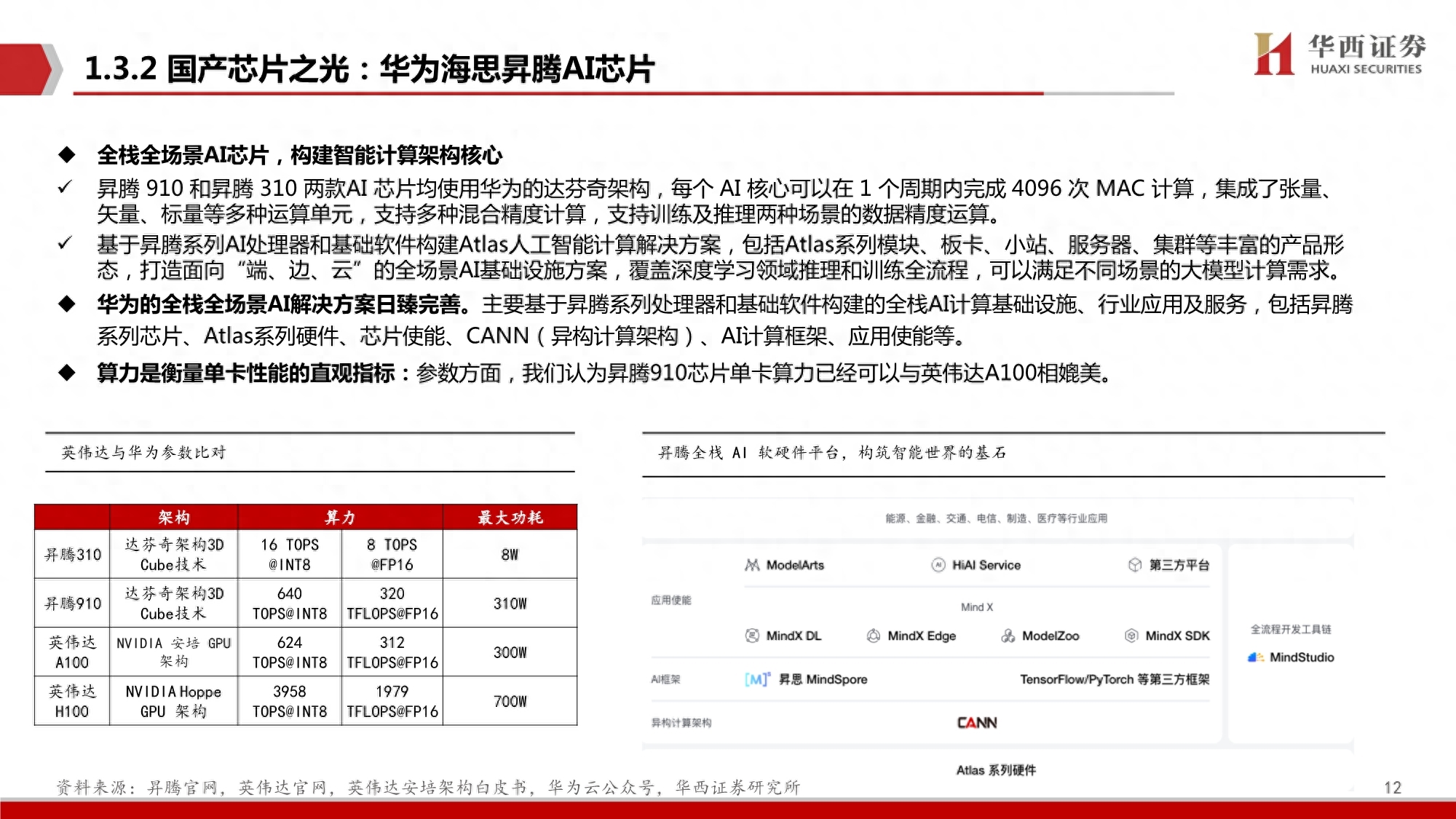Image resolution: width=1456 pixels, height=819 pixels.
Task: Click the 算力 column header
Action: coord(340,517)
